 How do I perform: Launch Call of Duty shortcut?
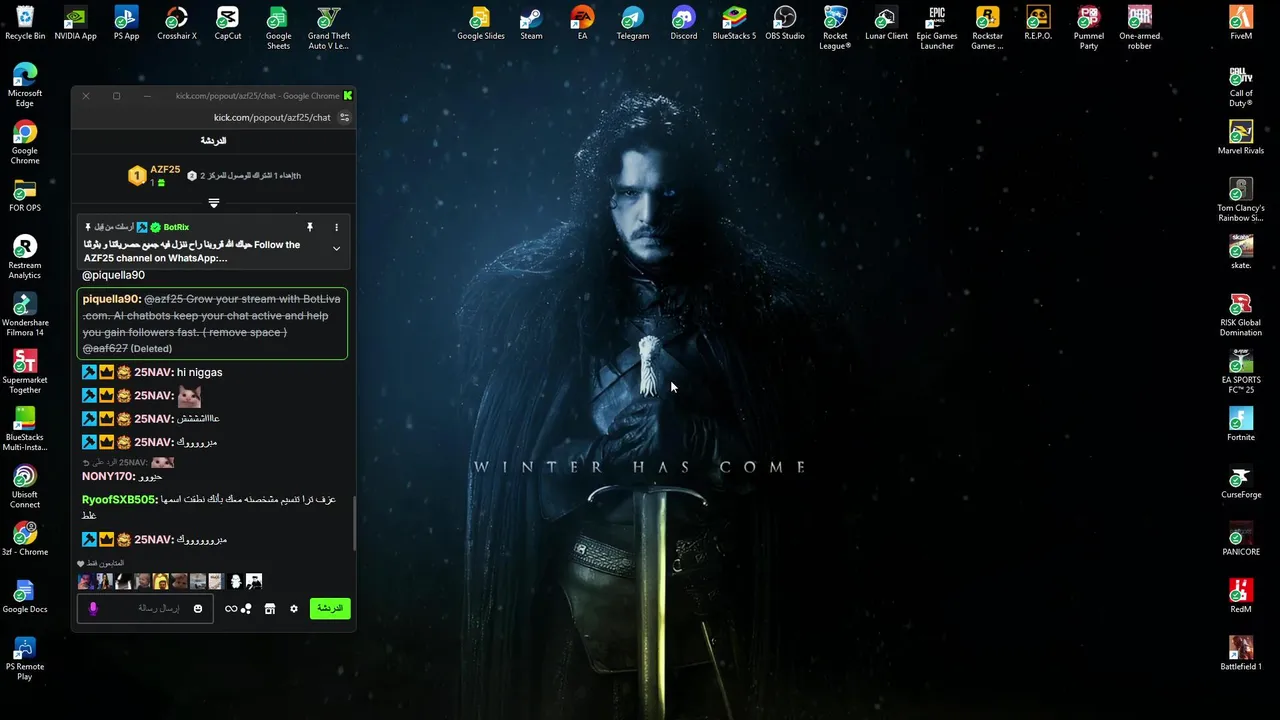[1241, 86]
